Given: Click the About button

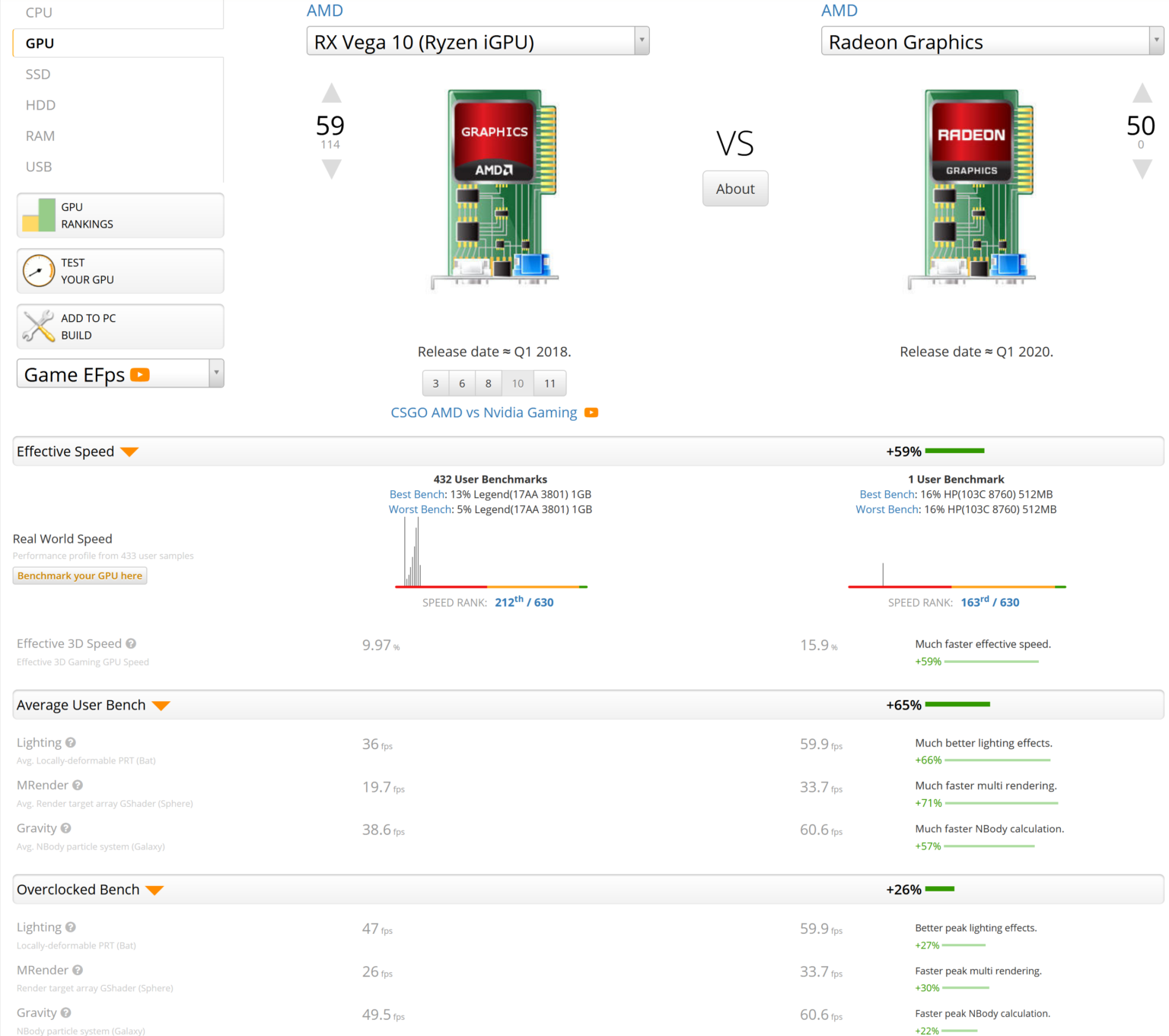Looking at the screenshot, I should 735,189.
